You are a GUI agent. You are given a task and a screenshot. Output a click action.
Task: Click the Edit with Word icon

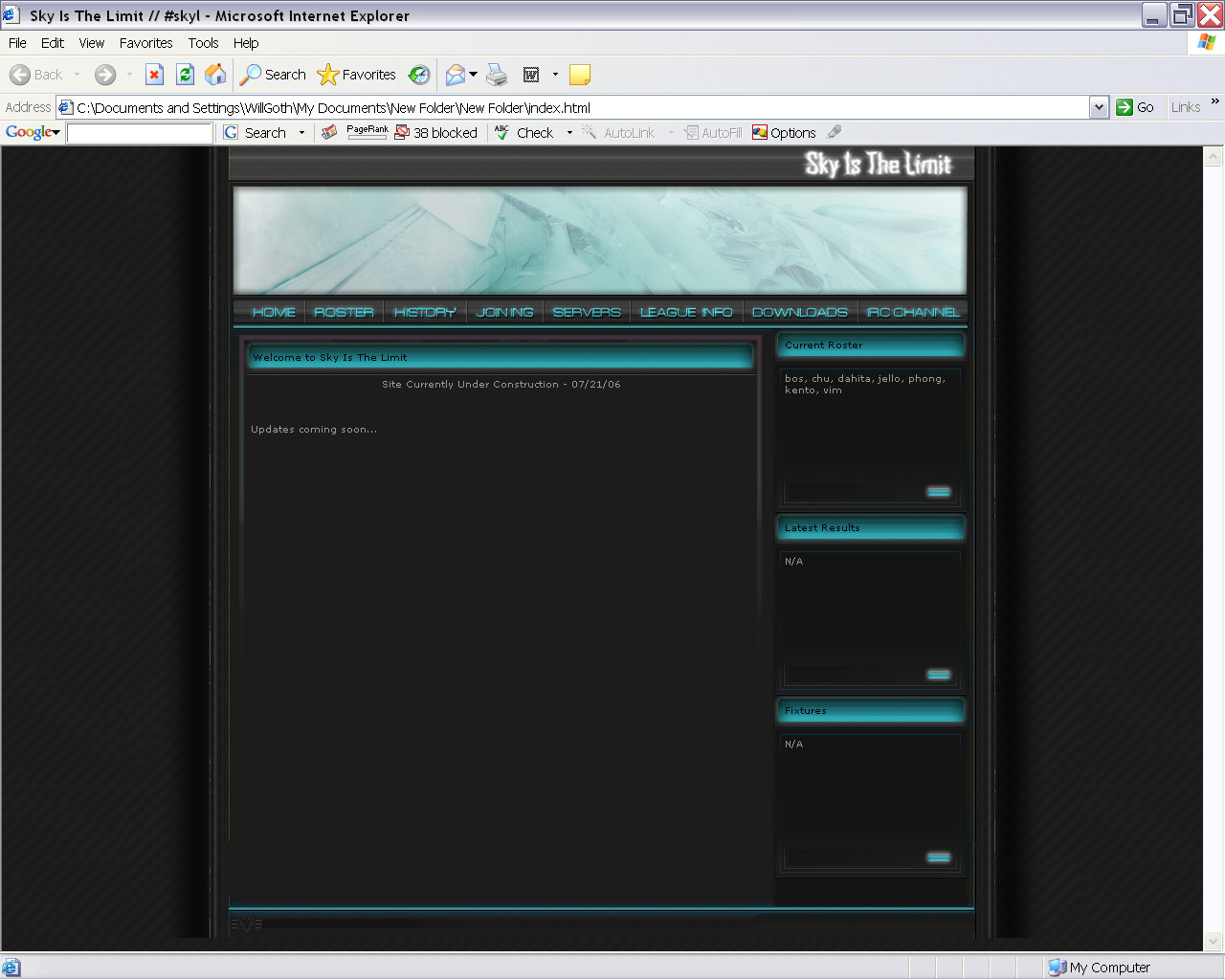(x=531, y=75)
